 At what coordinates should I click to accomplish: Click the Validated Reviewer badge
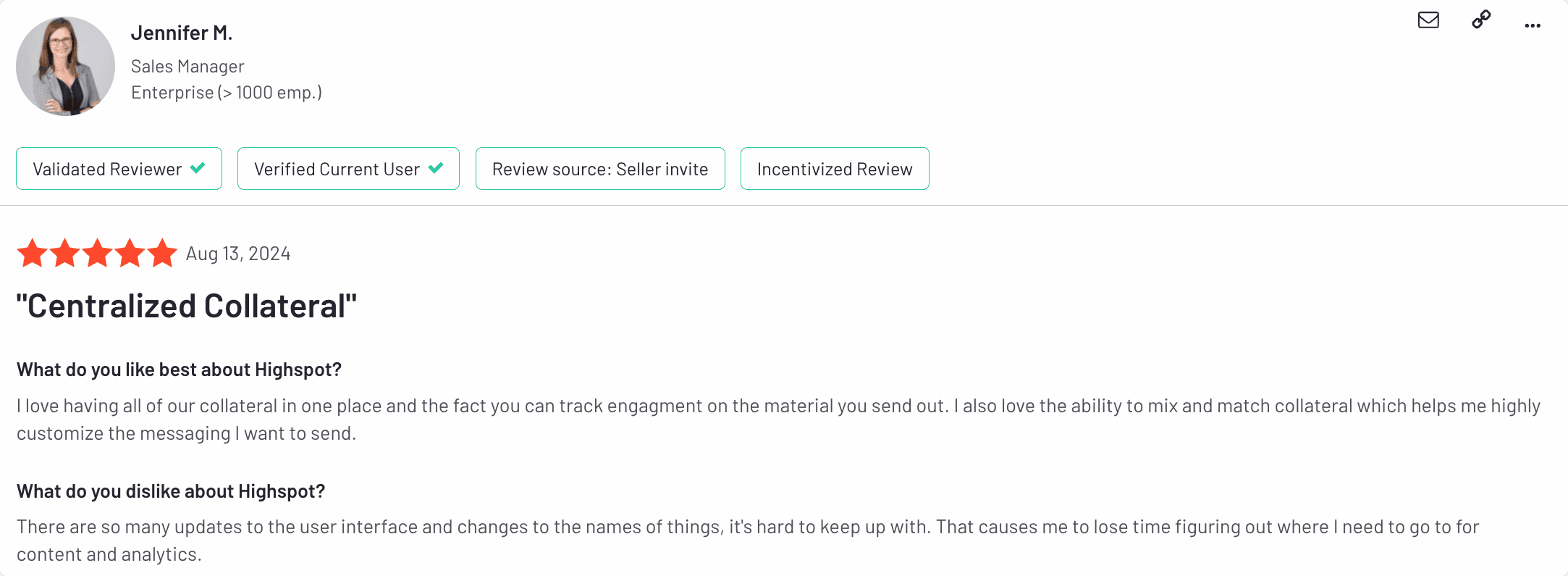pyautogui.click(x=119, y=169)
